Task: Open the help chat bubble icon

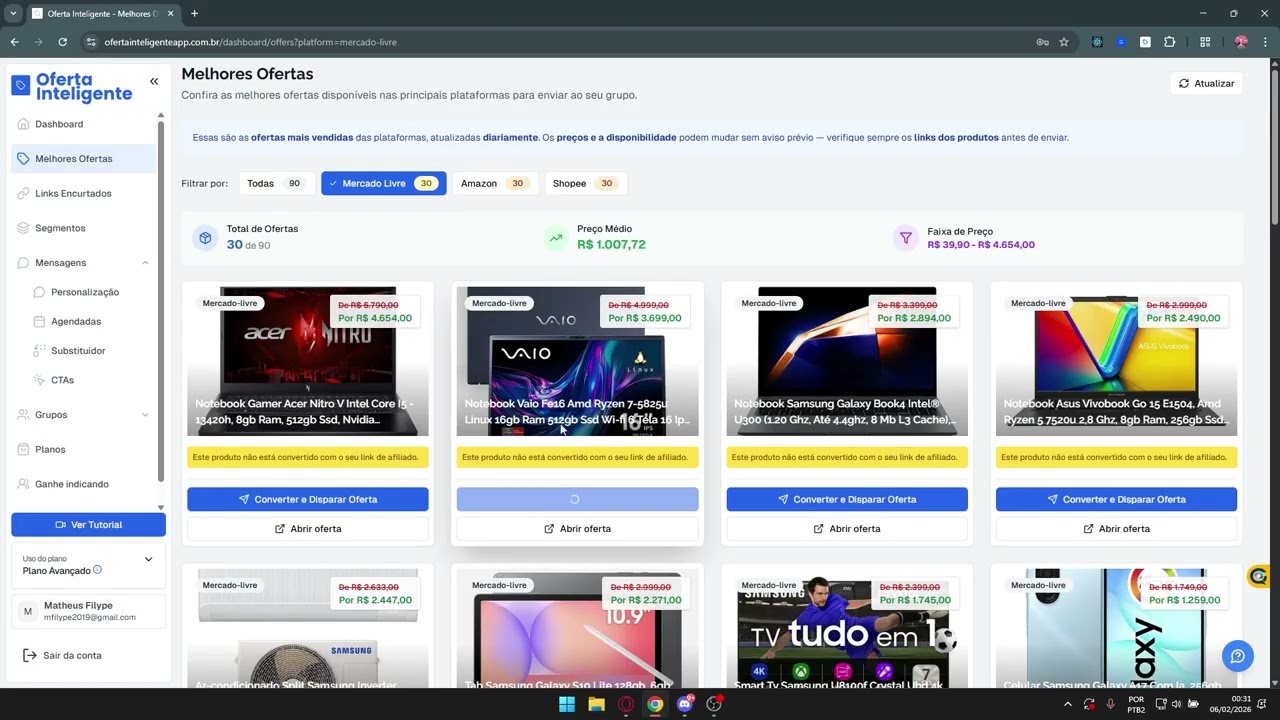Action: (x=1237, y=656)
